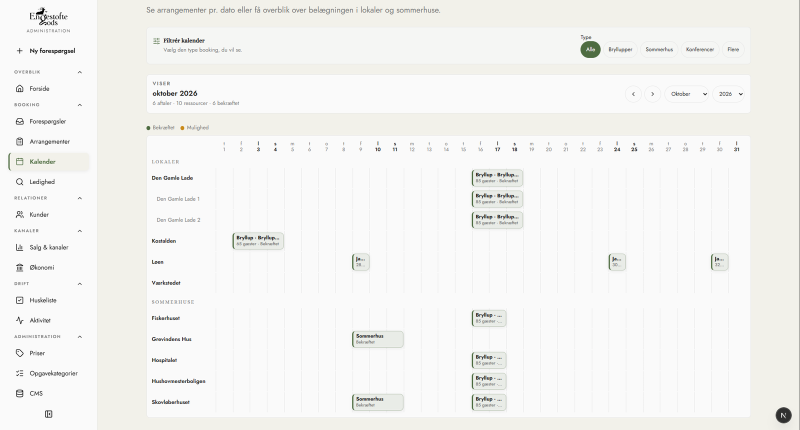
Task: Click the plus icon for Ny forespørgsel
Action: 19,51
